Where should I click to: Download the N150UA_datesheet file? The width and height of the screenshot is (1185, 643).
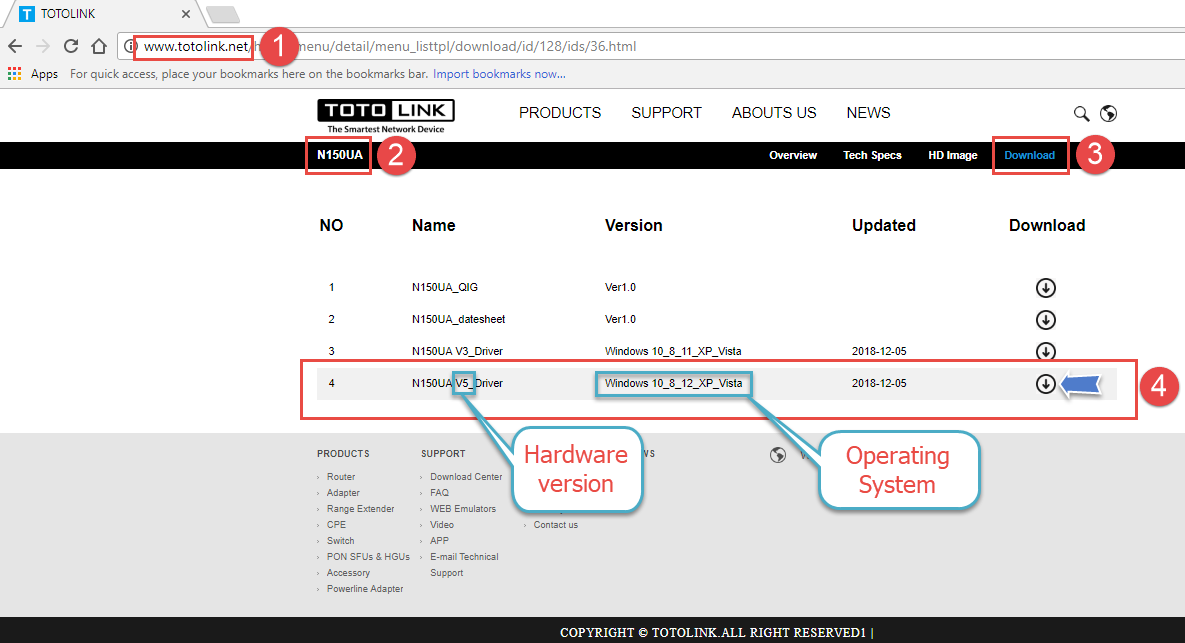(x=1045, y=320)
